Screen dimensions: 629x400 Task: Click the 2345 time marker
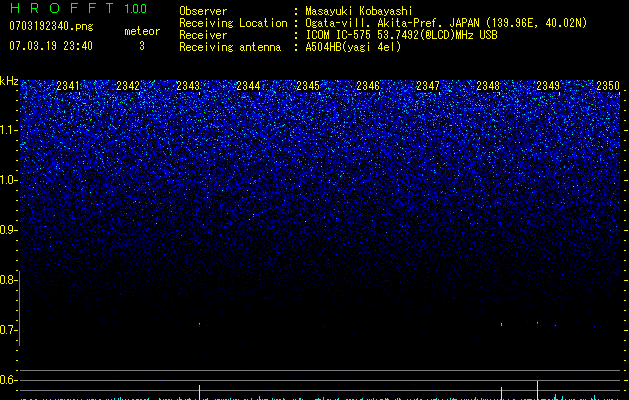pos(308,85)
